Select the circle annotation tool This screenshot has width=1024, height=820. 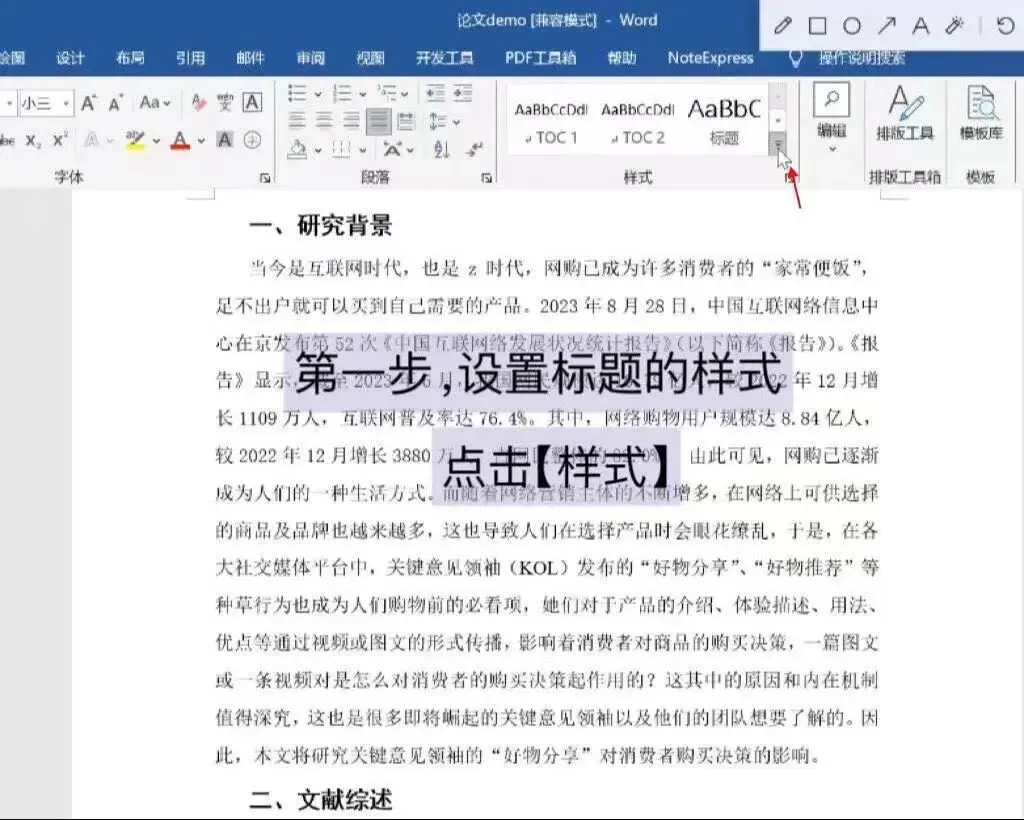pyautogui.click(x=852, y=26)
